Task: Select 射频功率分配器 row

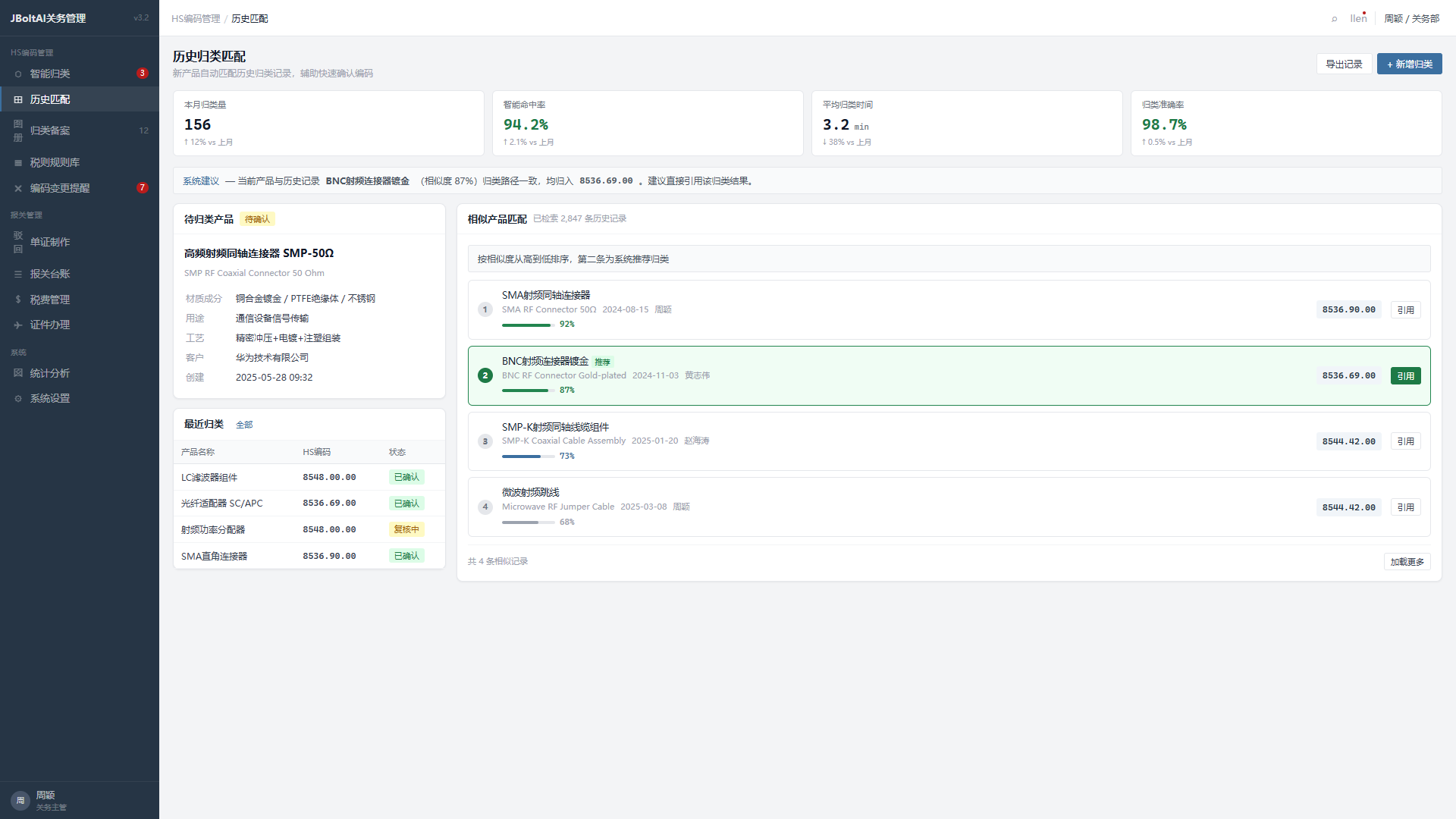Action: click(309, 529)
